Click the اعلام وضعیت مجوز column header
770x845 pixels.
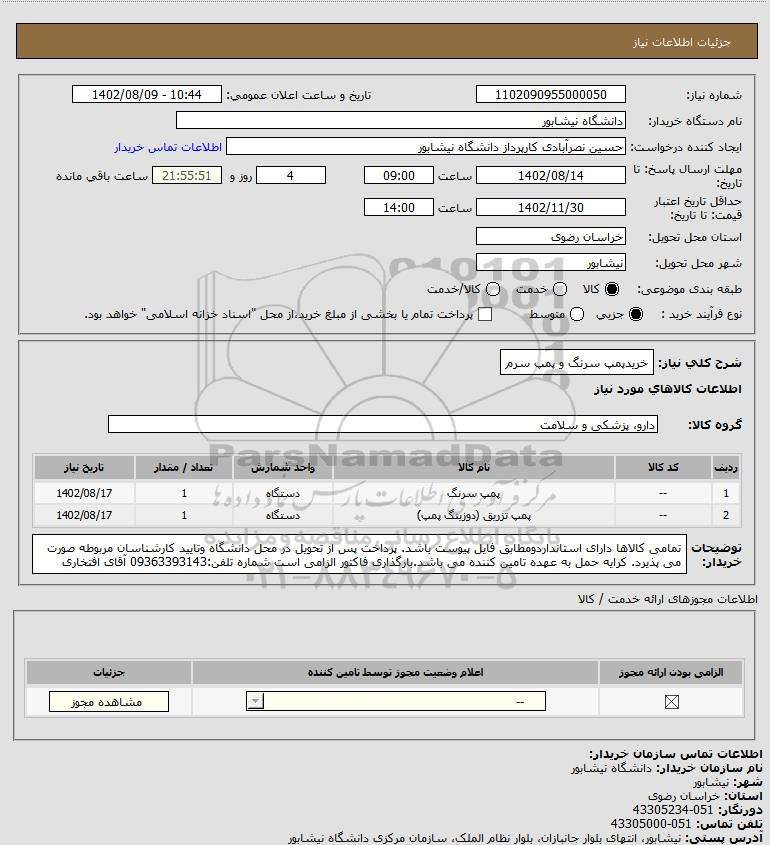click(x=395, y=672)
